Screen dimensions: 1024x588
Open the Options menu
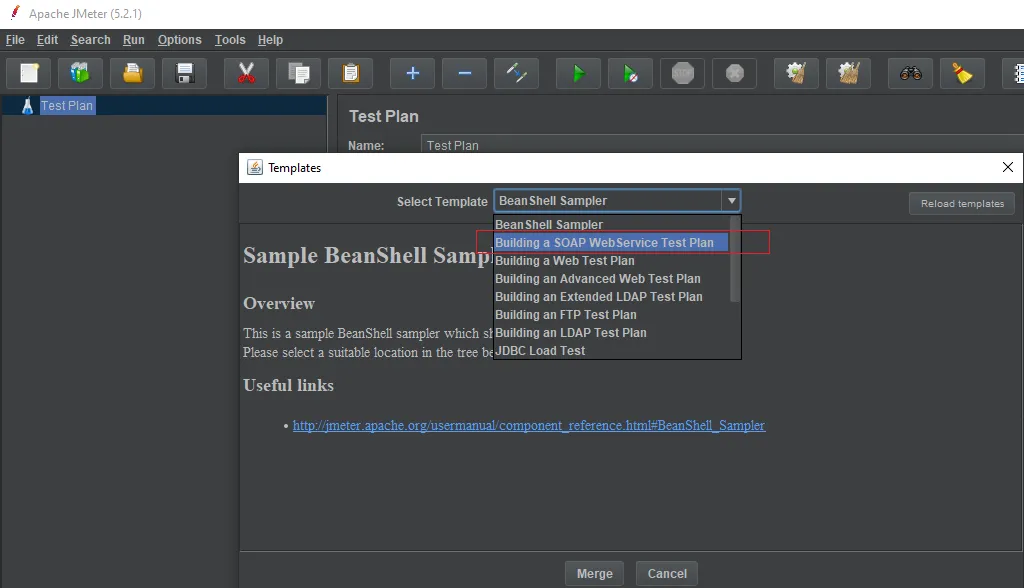pyautogui.click(x=180, y=40)
